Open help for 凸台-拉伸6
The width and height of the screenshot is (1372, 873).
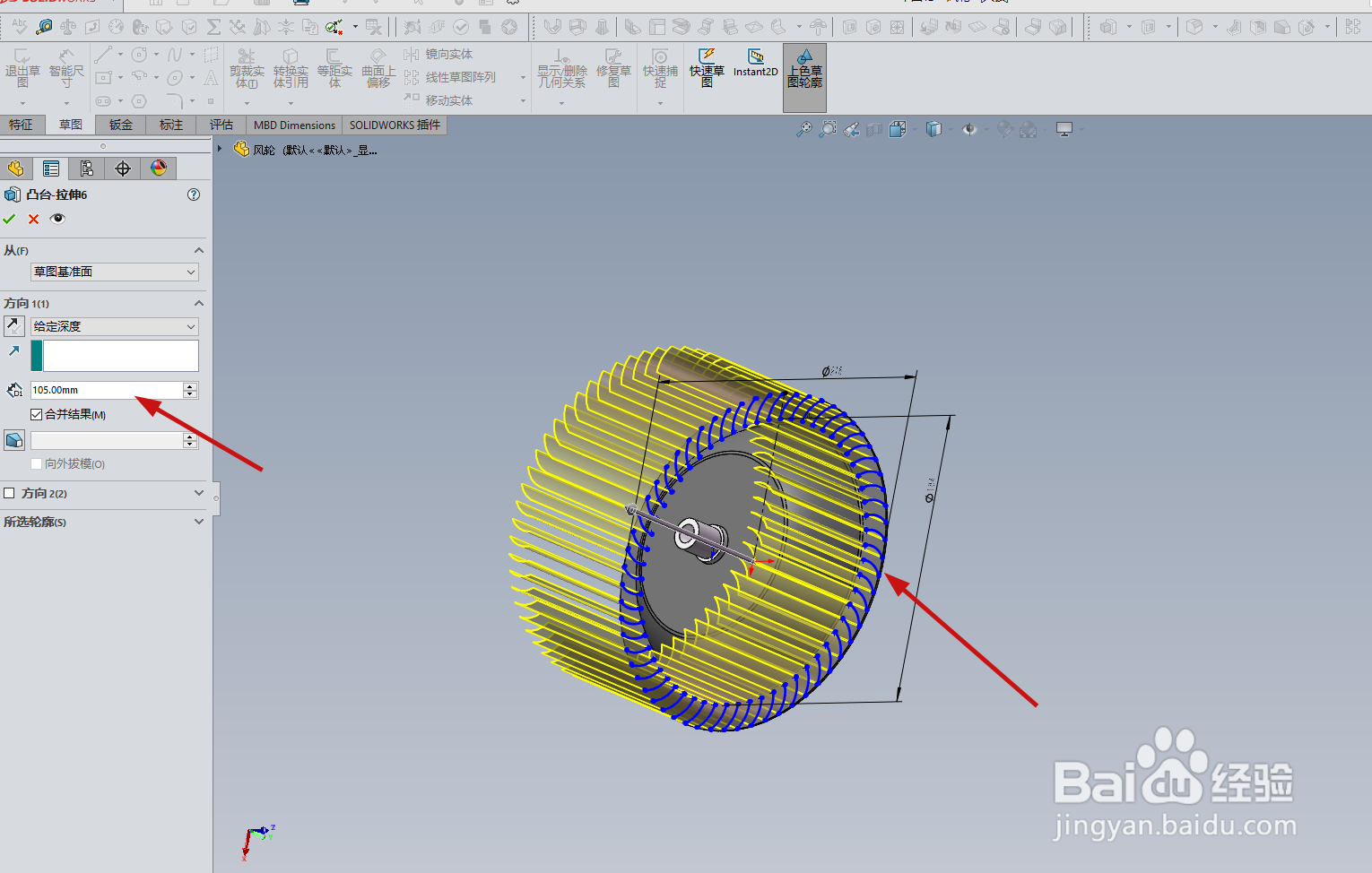coord(194,194)
